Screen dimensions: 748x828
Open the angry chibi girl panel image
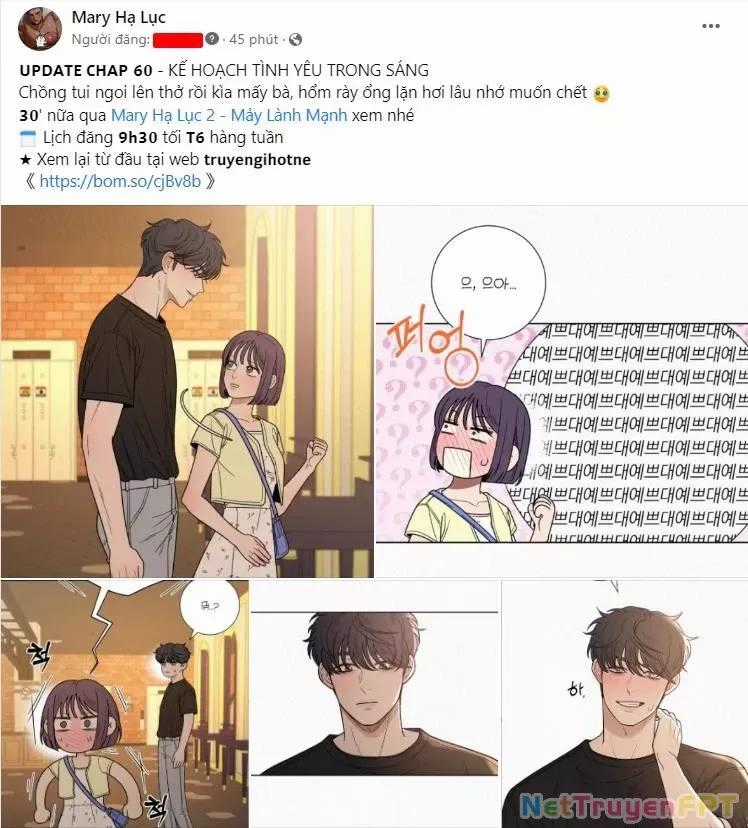click(x=125, y=704)
